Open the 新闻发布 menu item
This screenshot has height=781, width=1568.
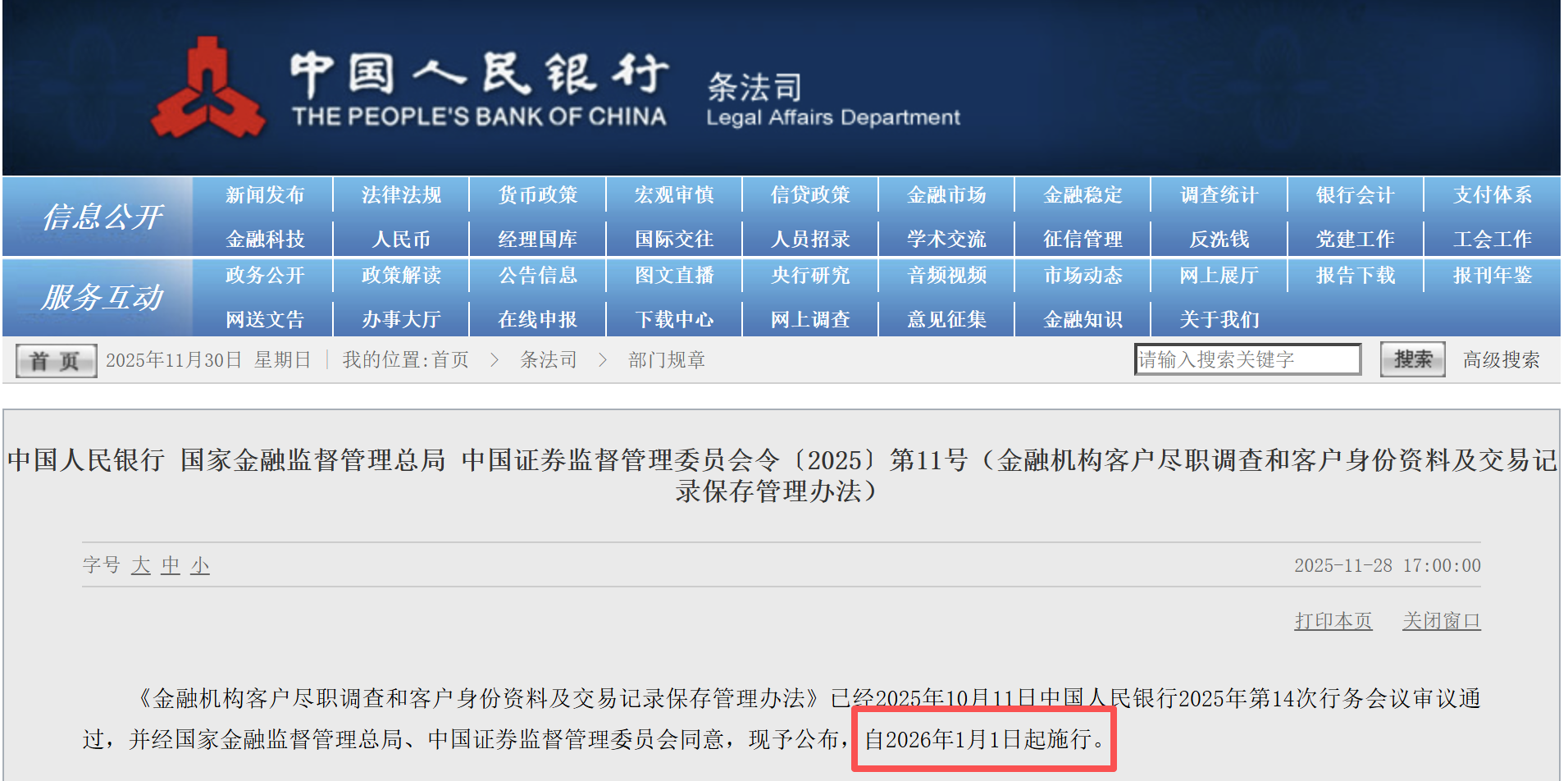click(x=265, y=195)
